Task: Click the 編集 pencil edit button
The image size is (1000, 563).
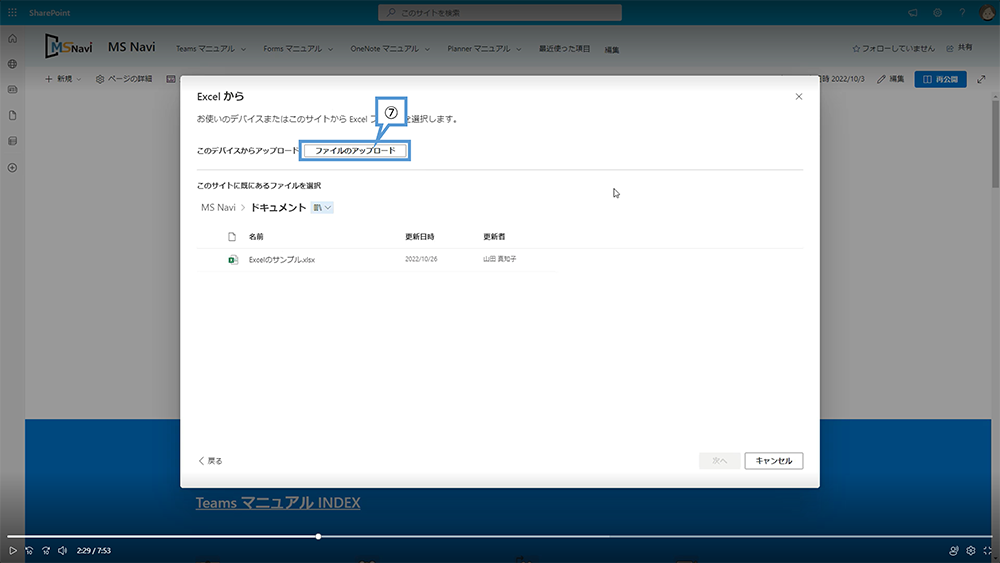Action: (891, 79)
